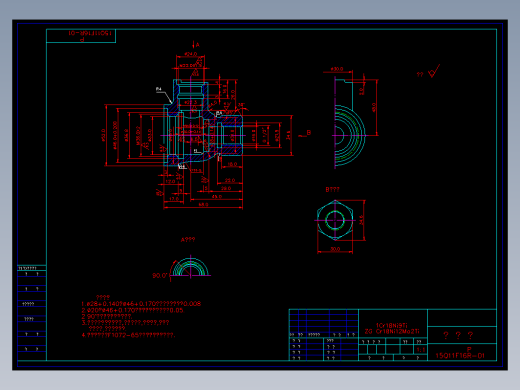Screen dimensions: 520x390
Task: Click the 30.0 dimension under the hexagon view
Action: (x=335, y=249)
